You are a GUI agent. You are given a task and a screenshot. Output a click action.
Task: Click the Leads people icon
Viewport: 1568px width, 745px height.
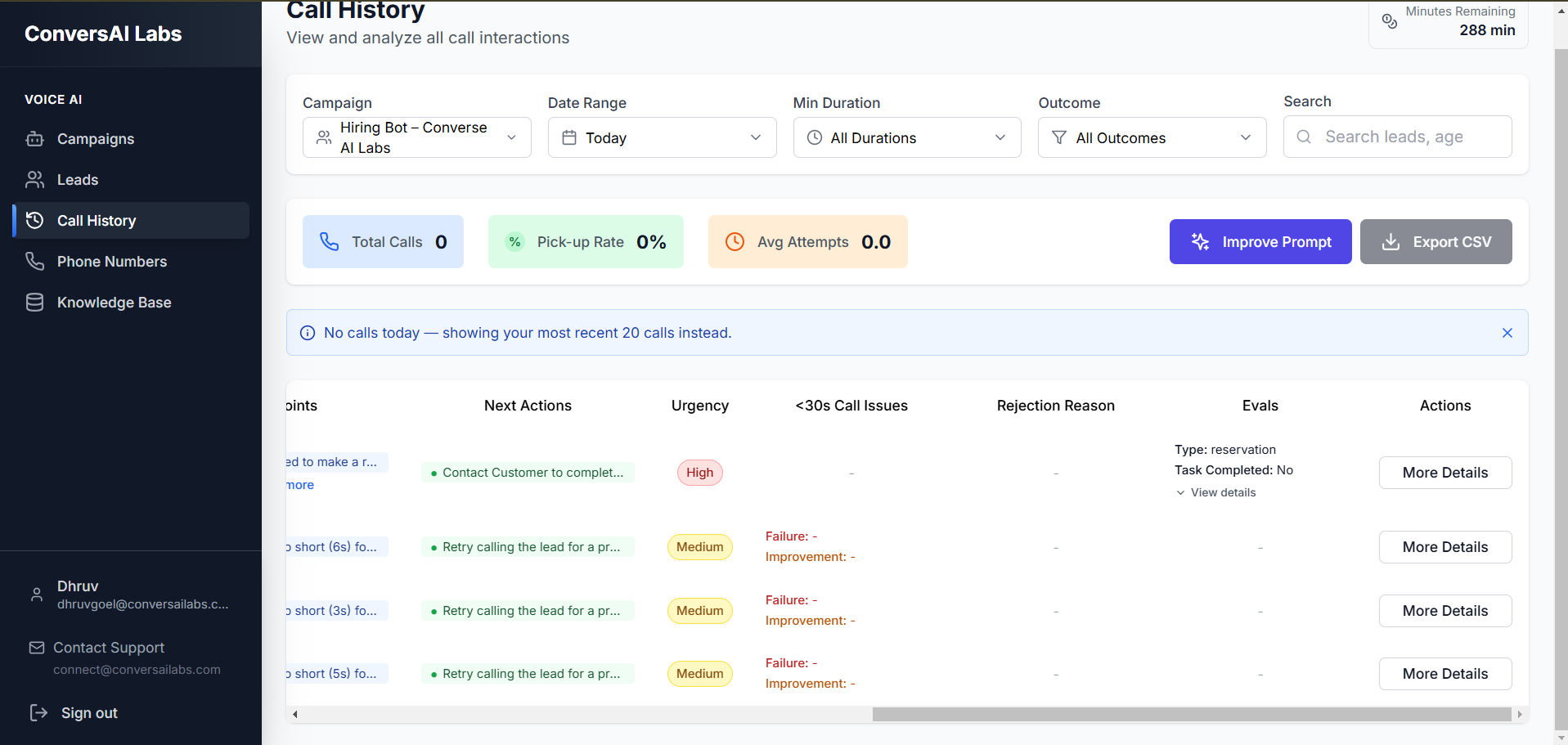(34, 180)
